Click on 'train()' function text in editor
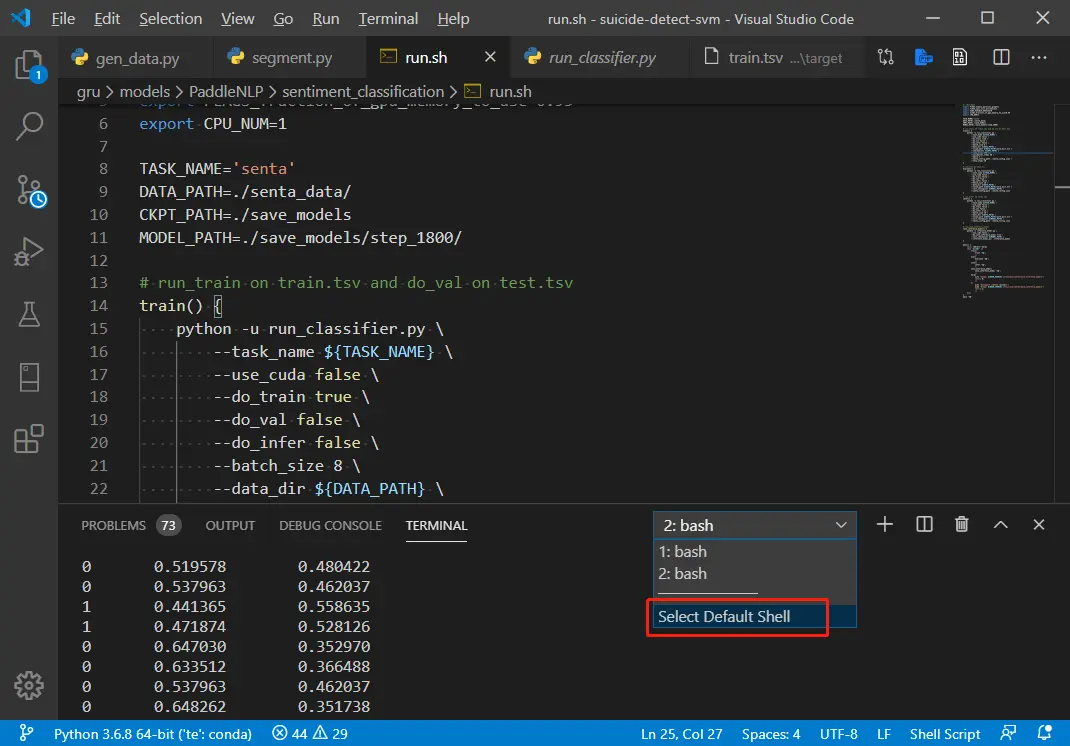The image size is (1070, 746). coord(171,306)
